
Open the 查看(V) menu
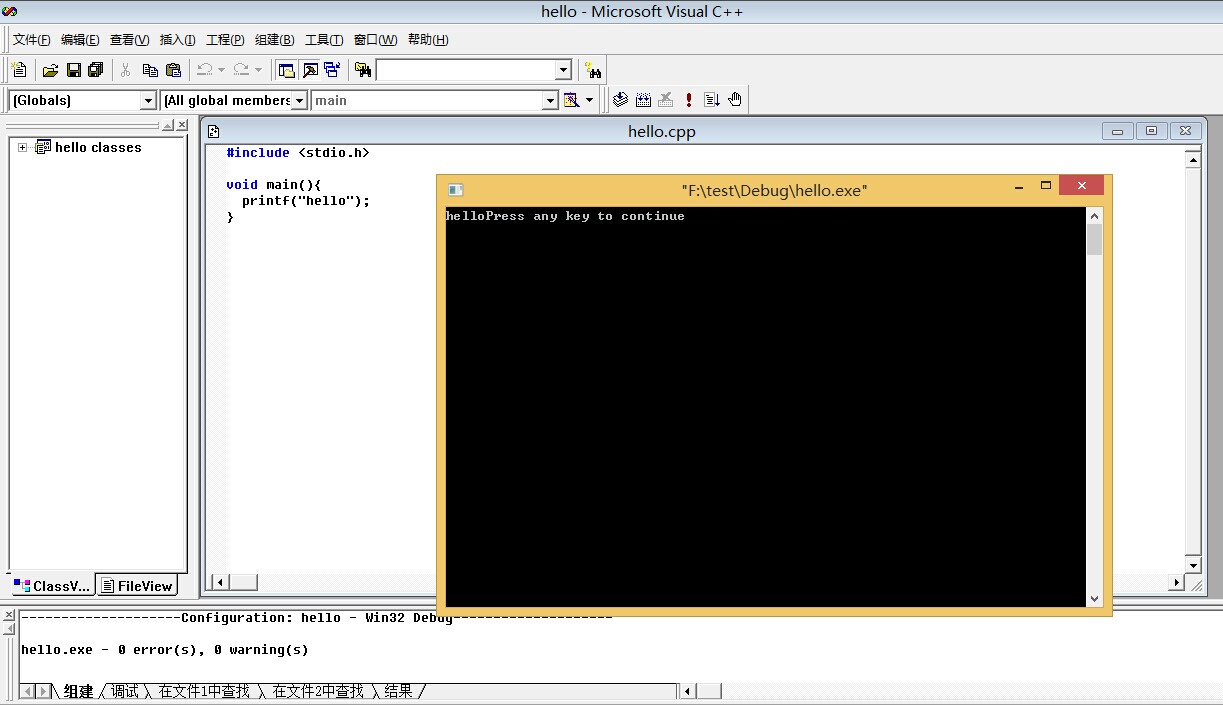tap(129, 40)
